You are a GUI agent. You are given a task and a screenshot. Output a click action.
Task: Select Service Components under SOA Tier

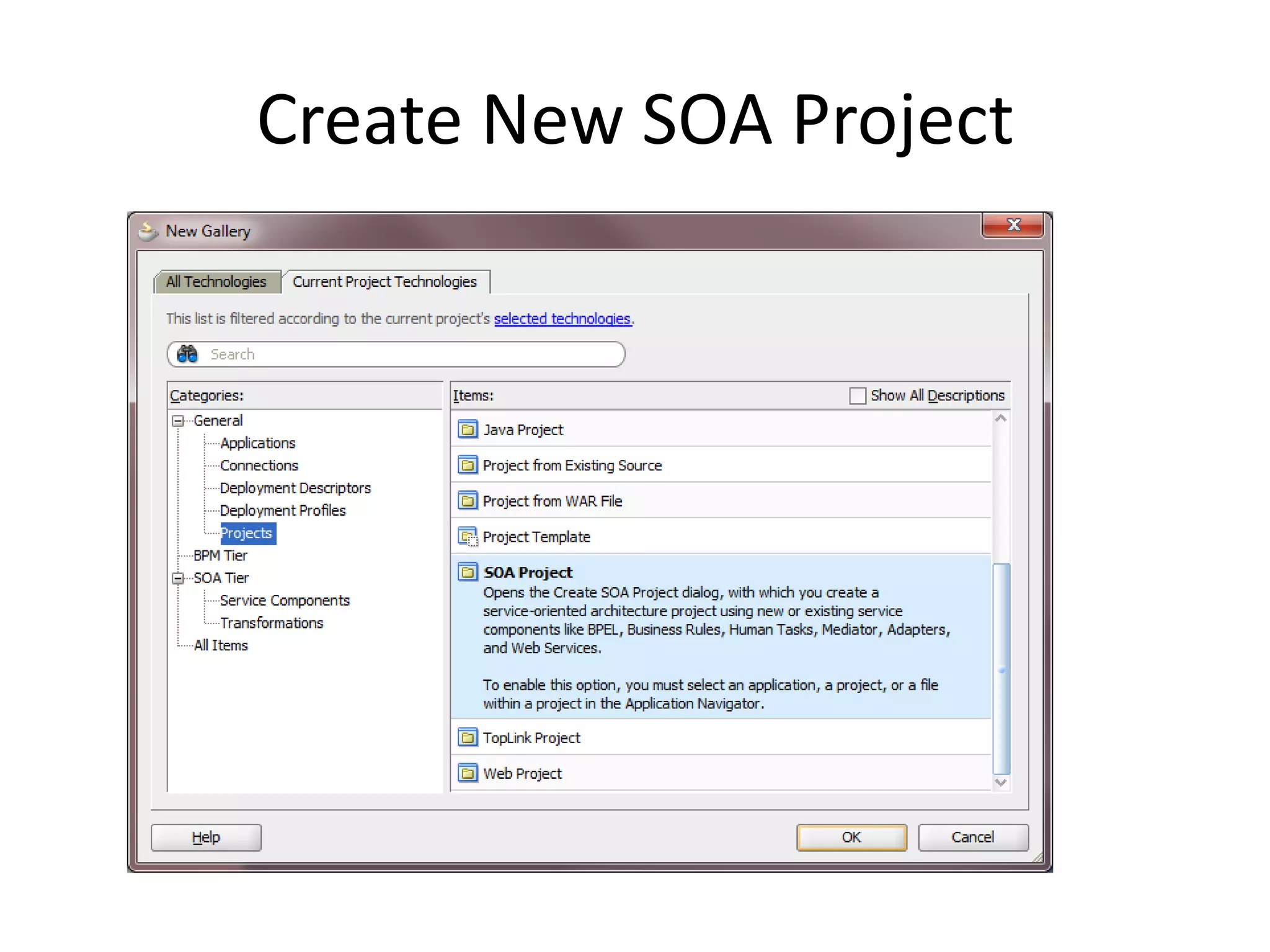pos(285,601)
